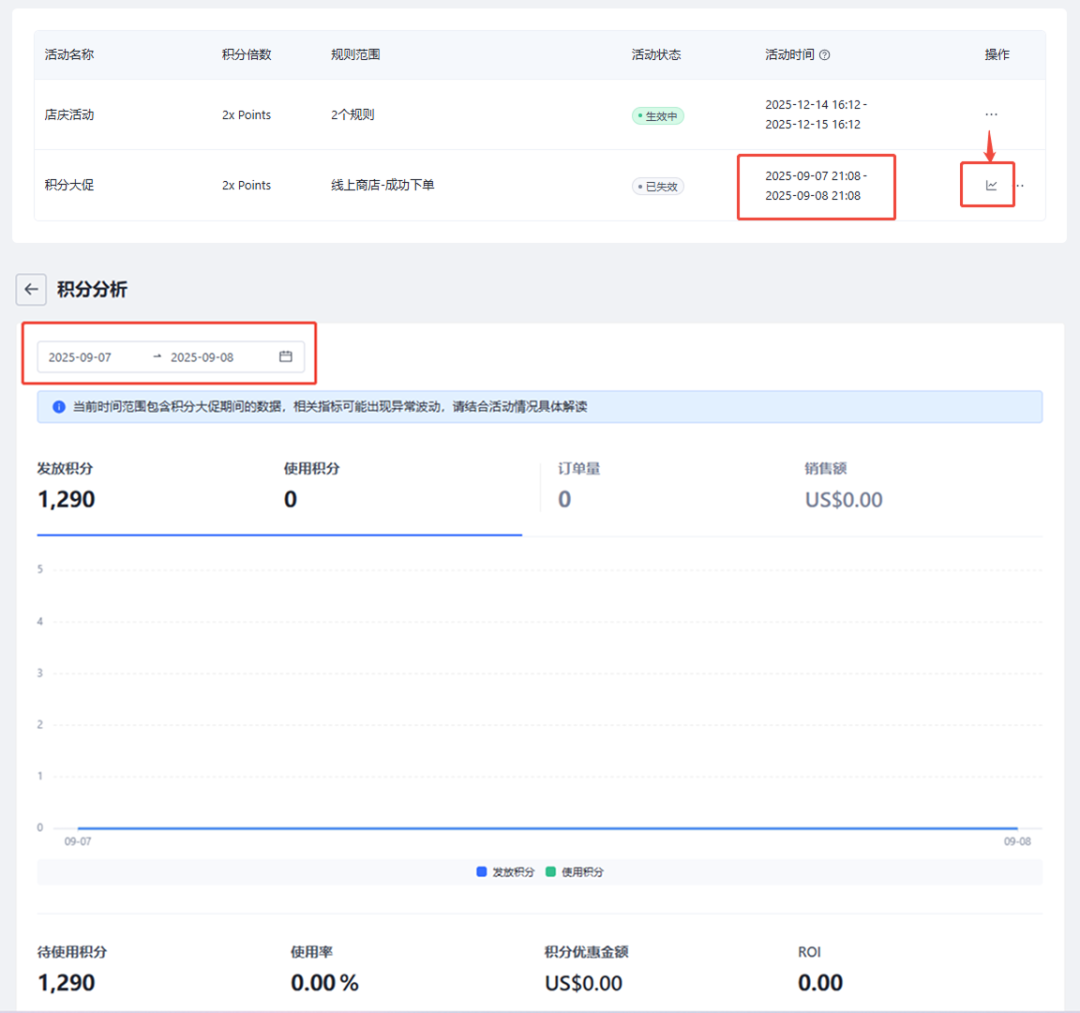Open analytics chart icon for 积分大促
Image resolution: width=1080 pixels, height=1013 pixels.
991,185
